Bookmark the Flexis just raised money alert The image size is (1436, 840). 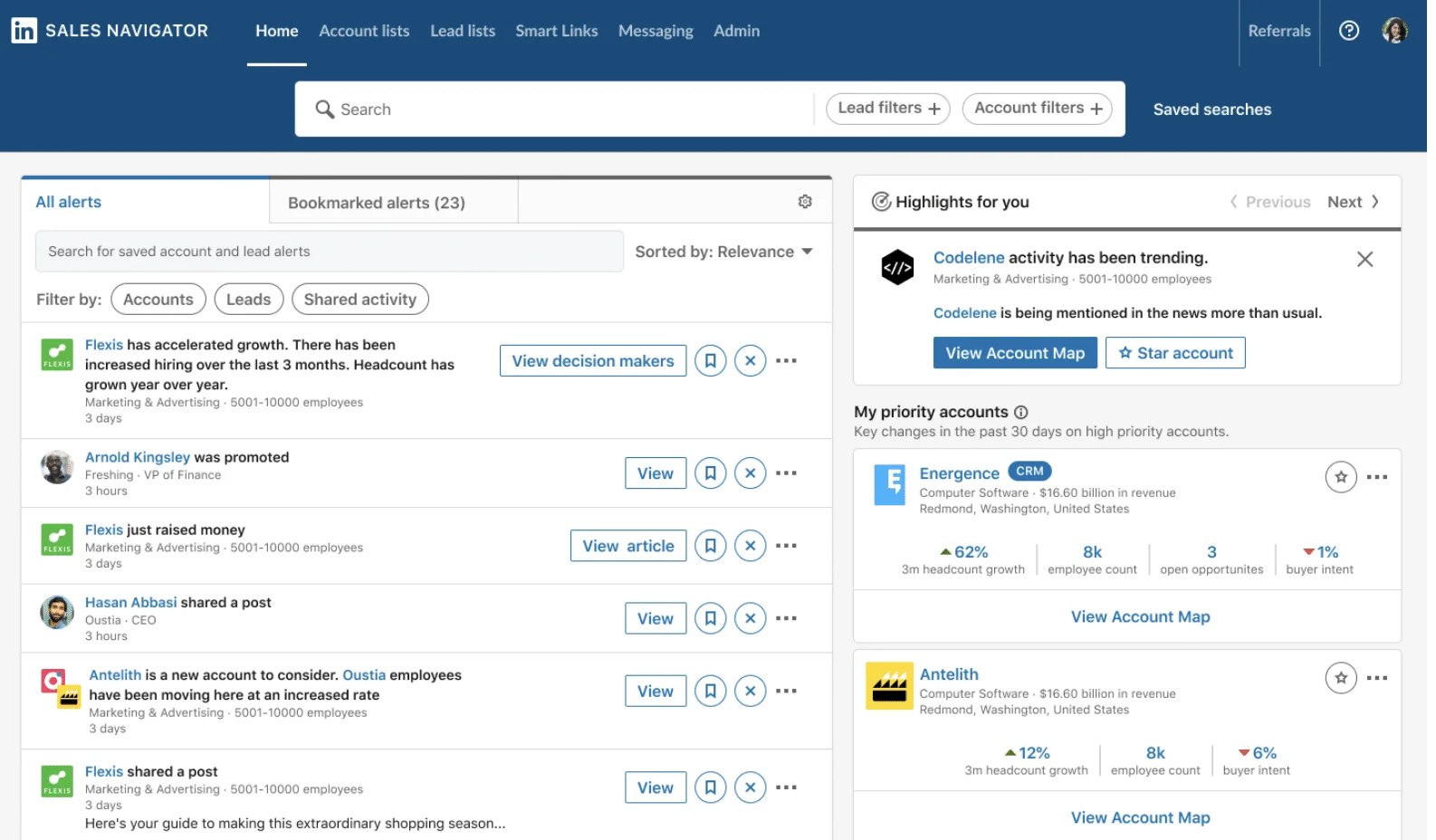711,546
